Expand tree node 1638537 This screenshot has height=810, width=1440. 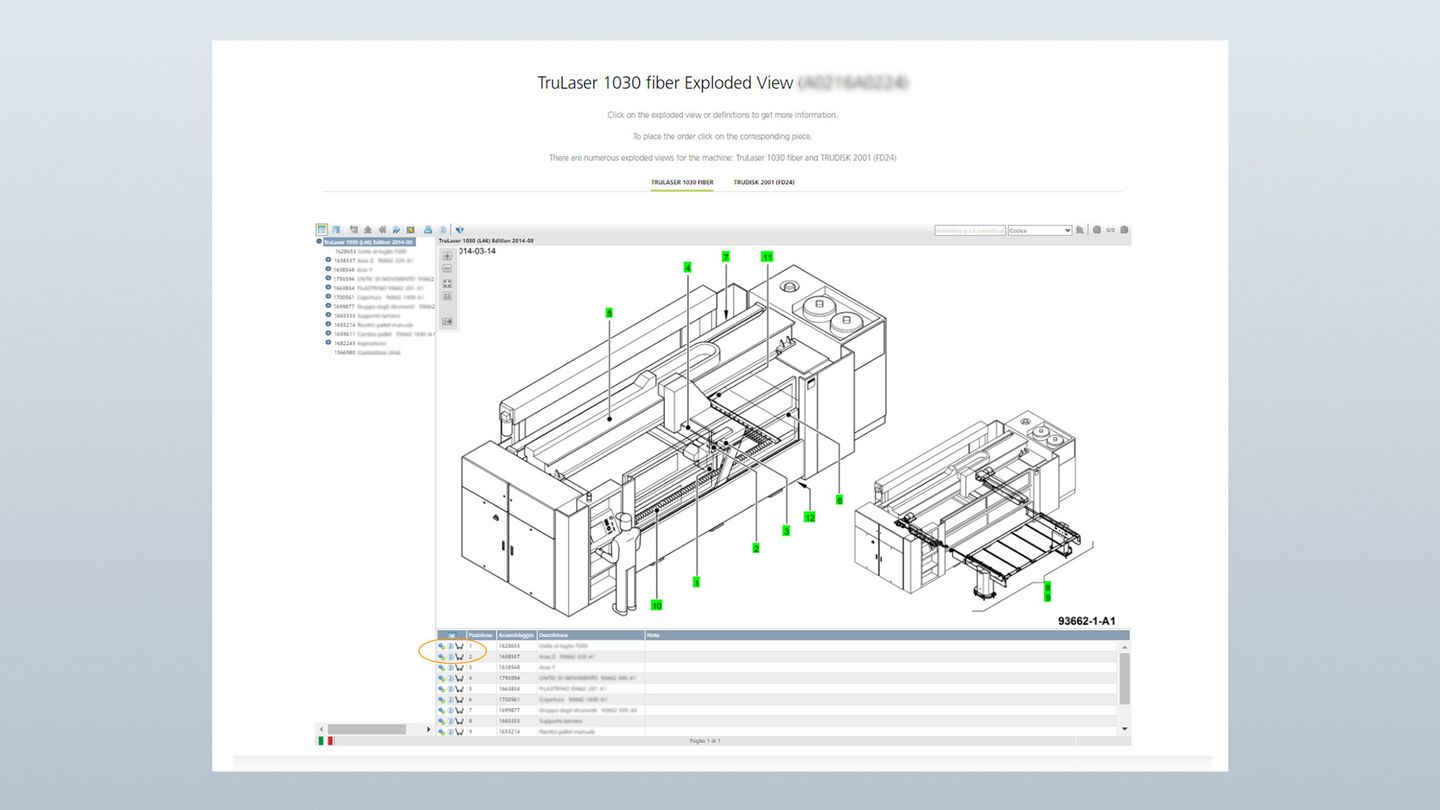point(328,260)
